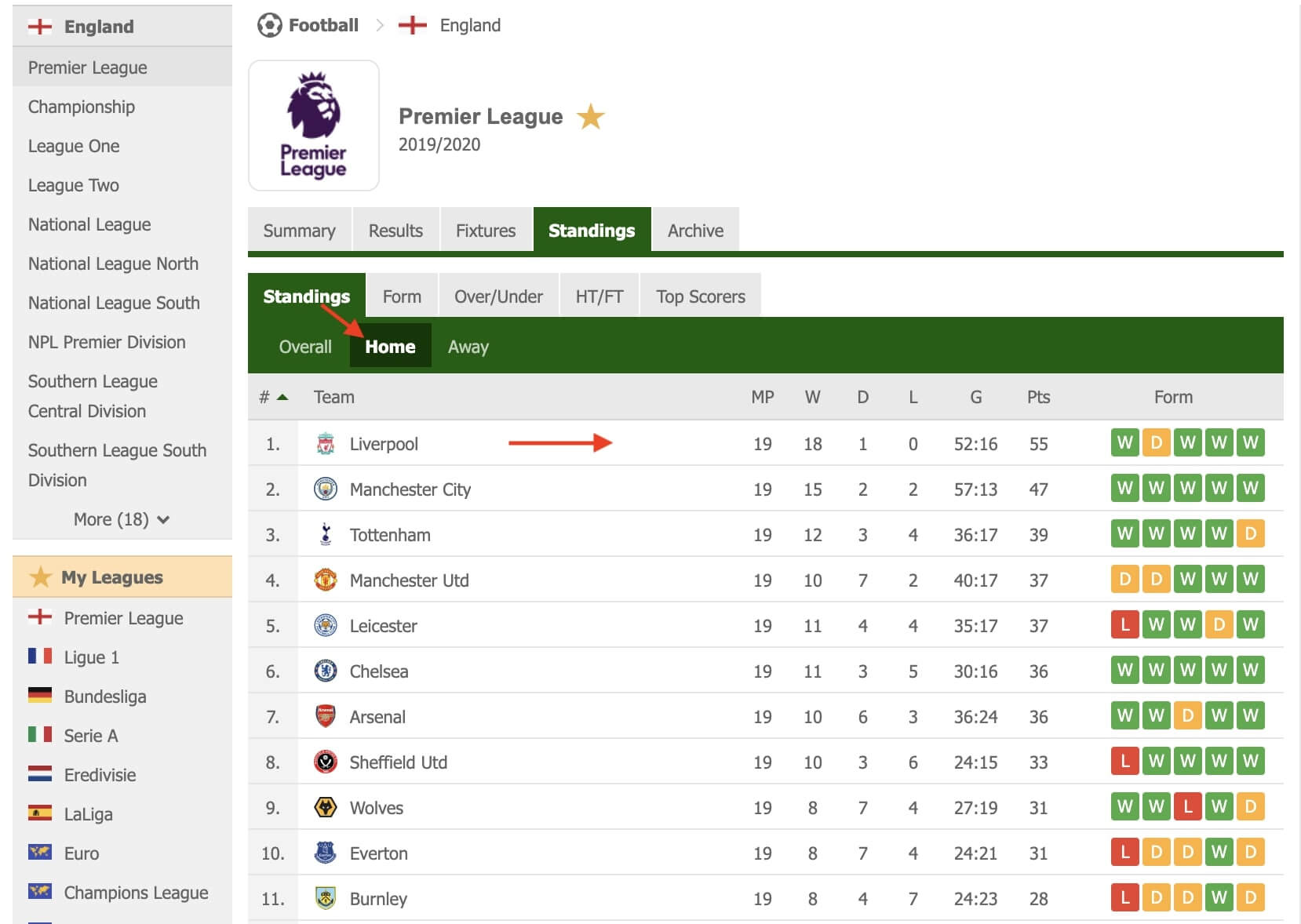This screenshot has height=924, width=1301.
Task: Click Liverpool's orange draw form badge
Action: [x=1156, y=442]
